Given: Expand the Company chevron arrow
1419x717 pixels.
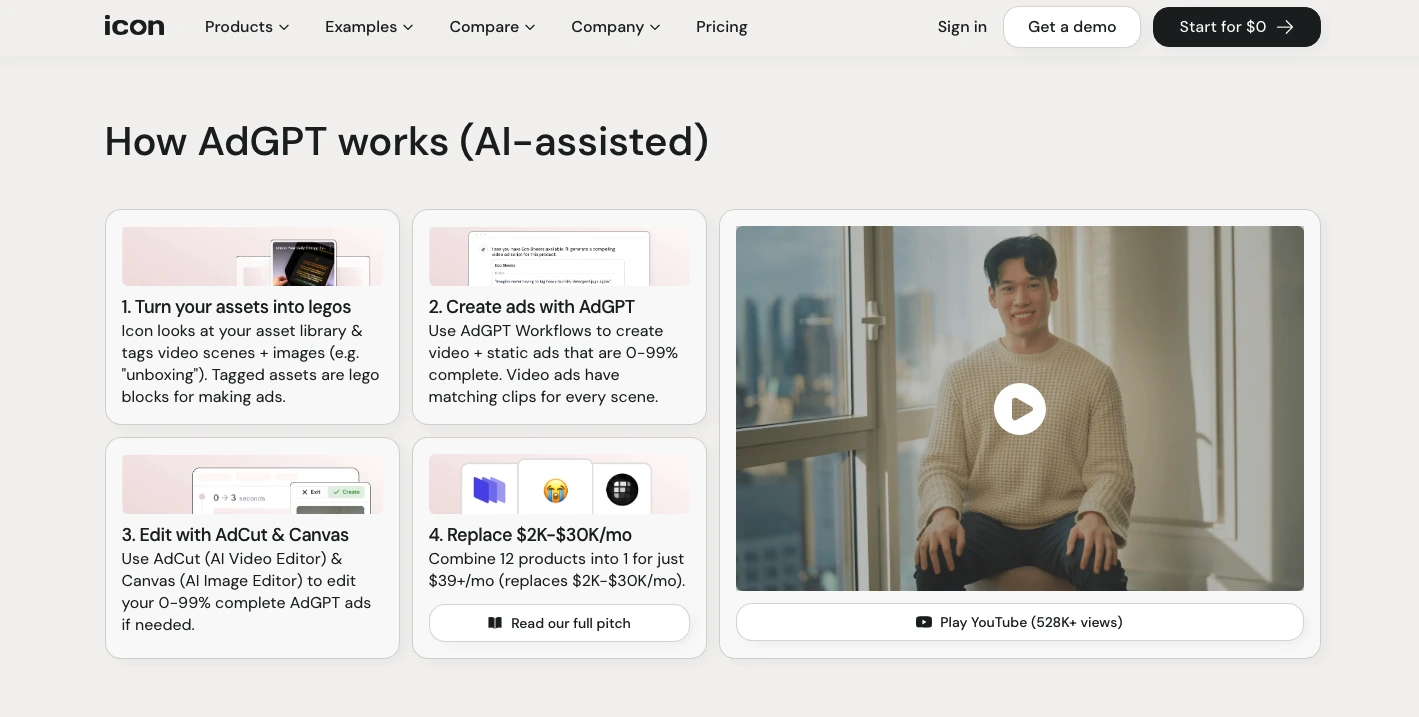Looking at the screenshot, I should tap(655, 27).
